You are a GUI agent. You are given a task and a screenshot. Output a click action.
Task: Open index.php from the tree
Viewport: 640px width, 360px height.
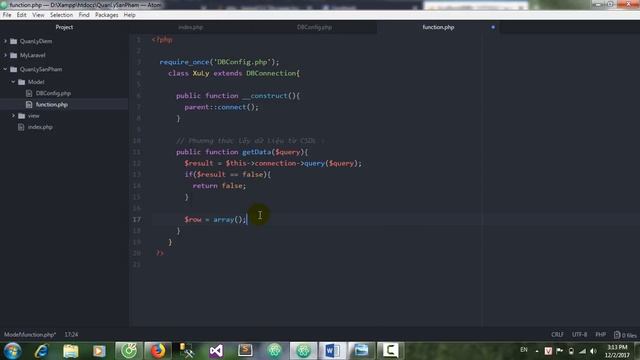click(40, 127)
